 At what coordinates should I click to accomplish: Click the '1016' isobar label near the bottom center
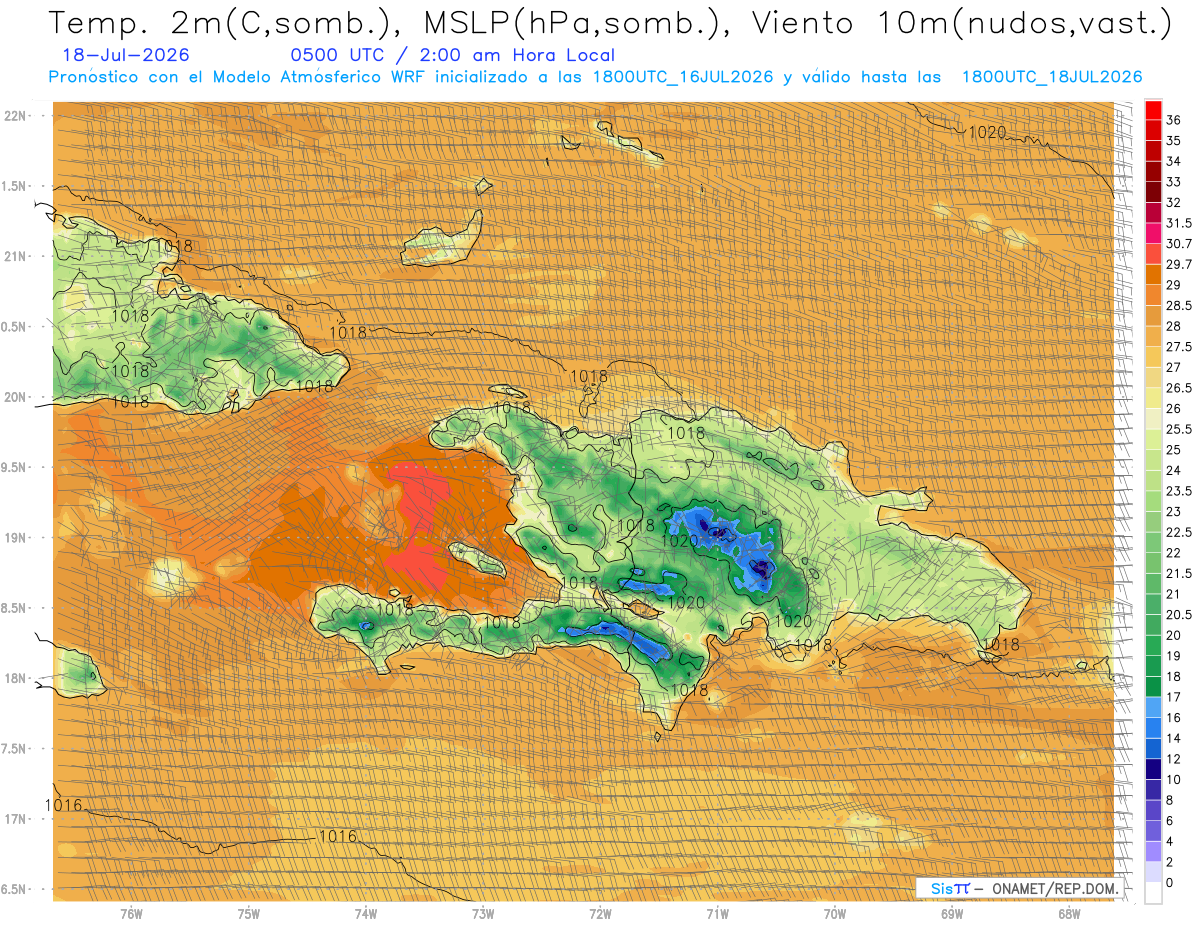[x=337, y=836]
